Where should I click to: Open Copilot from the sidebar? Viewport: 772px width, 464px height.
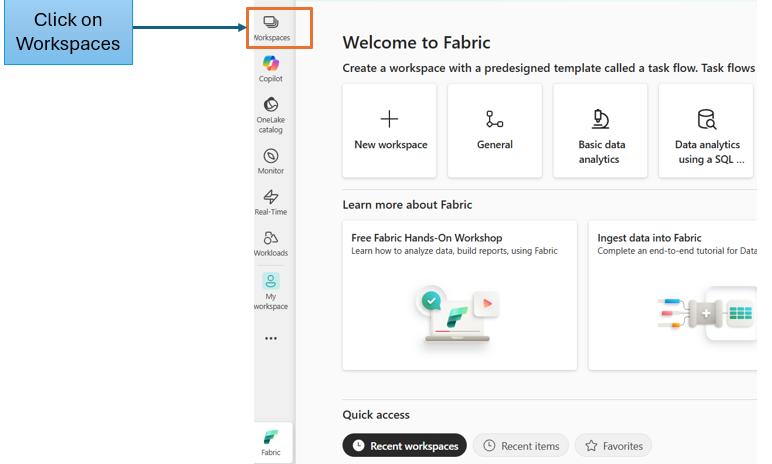click(x=270, y=69)
